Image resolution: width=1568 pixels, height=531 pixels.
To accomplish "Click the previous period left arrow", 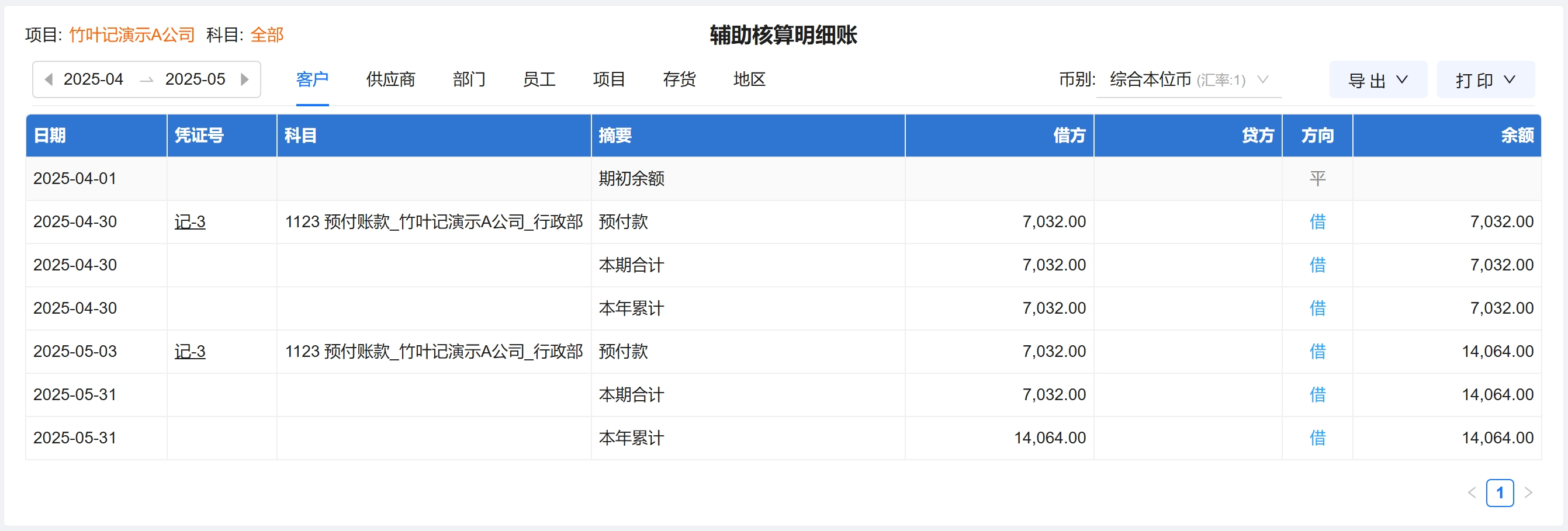I will tap(49, 79).
